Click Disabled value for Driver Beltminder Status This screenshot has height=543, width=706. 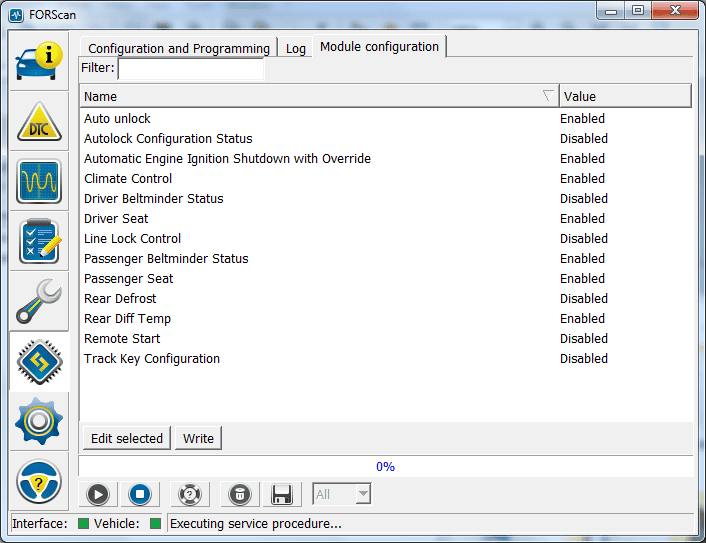[584, 199]
